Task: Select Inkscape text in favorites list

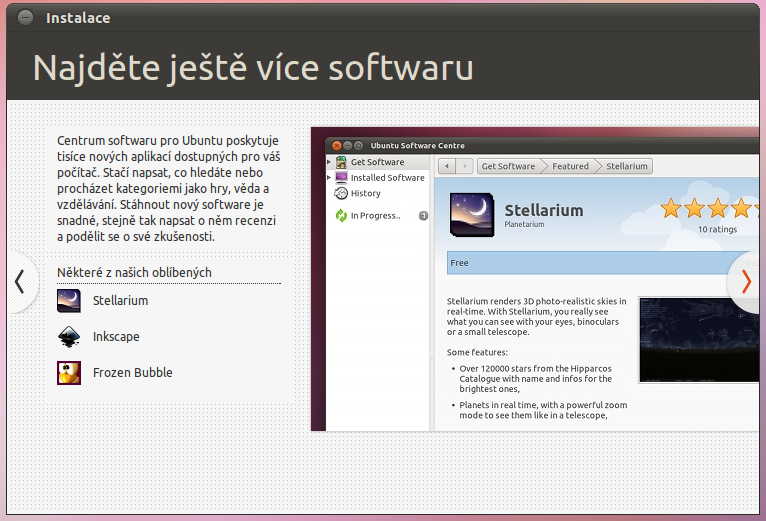Action: click(x=116, y=337)
